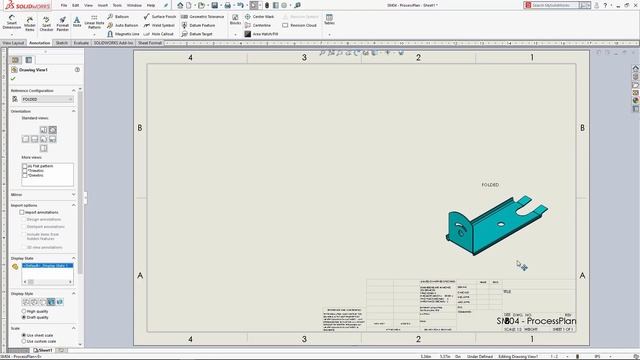Collapse the Display Style section
Viewport: 640px width, 360px height.
pyautogui.click(x=73, y=293)
